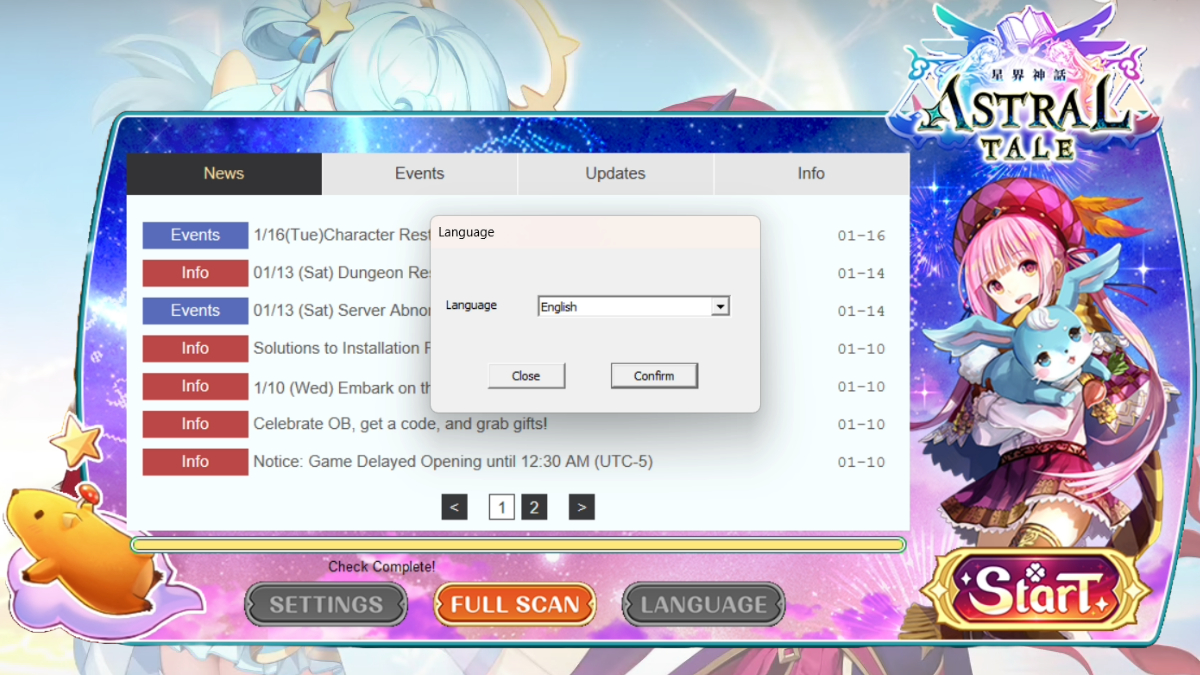Close the Language dialog
Image resolution: width=1200 pixels, height=675 pixels.
tap(526, 375)
